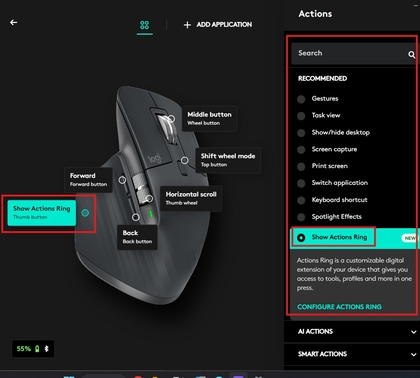
Task: Click the Bluetooth connection icon
Action: coord(47,349)
